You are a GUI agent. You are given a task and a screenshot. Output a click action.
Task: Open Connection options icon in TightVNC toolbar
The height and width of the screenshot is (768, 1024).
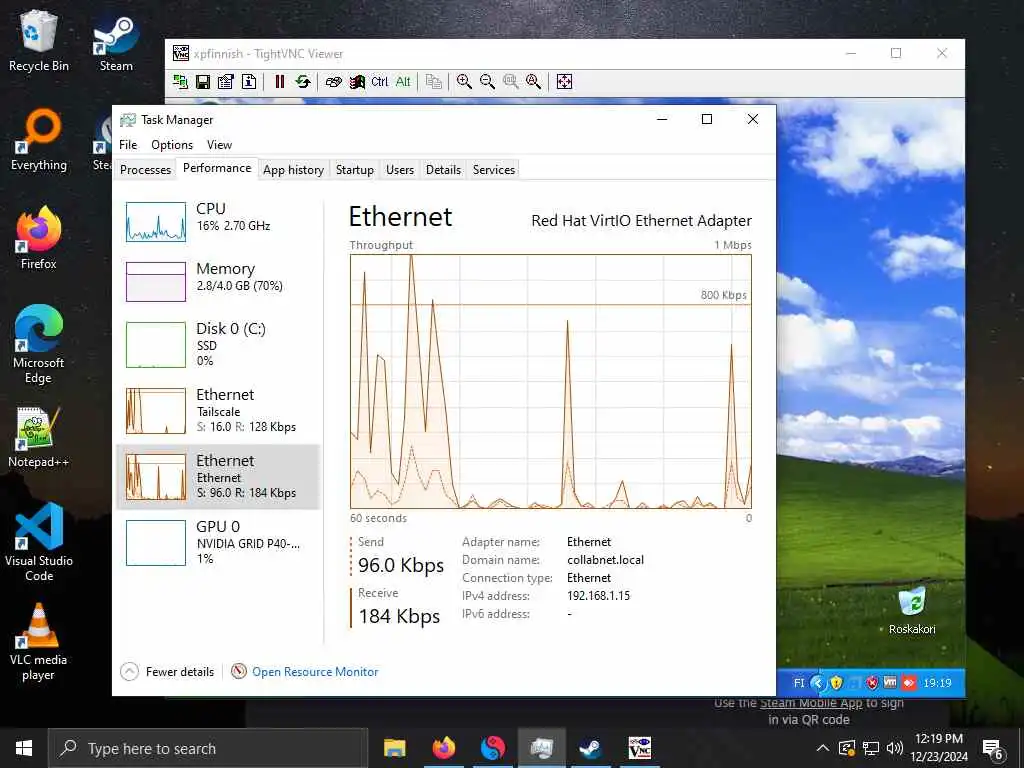[226, 82]
